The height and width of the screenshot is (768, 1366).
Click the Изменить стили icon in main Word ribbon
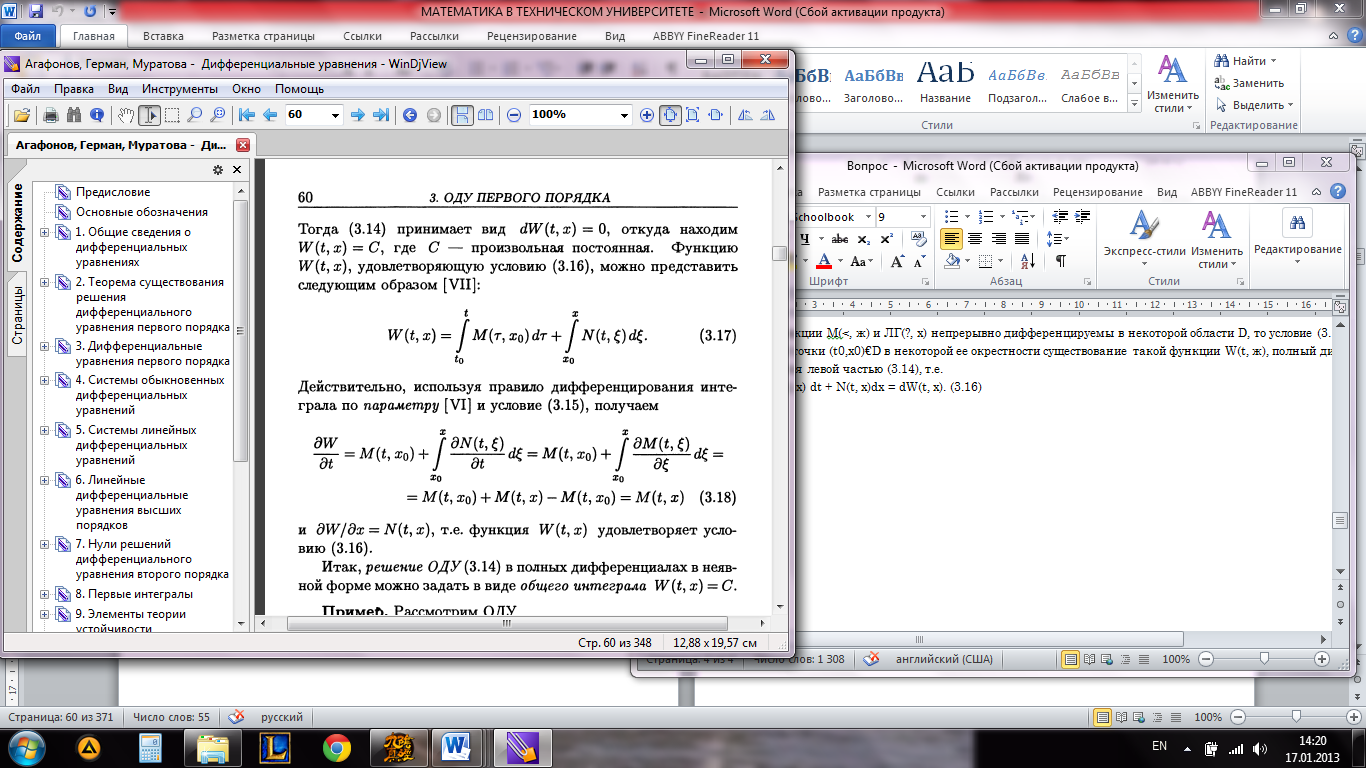tap(1172, 82)
